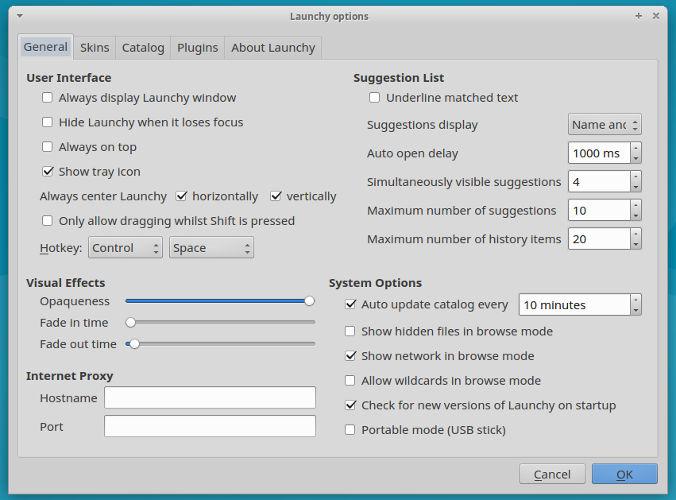This screenshot has height=500, width=676.
Task: Open the Control hotkey modifier dropdown
Action: tap(125, 247)
